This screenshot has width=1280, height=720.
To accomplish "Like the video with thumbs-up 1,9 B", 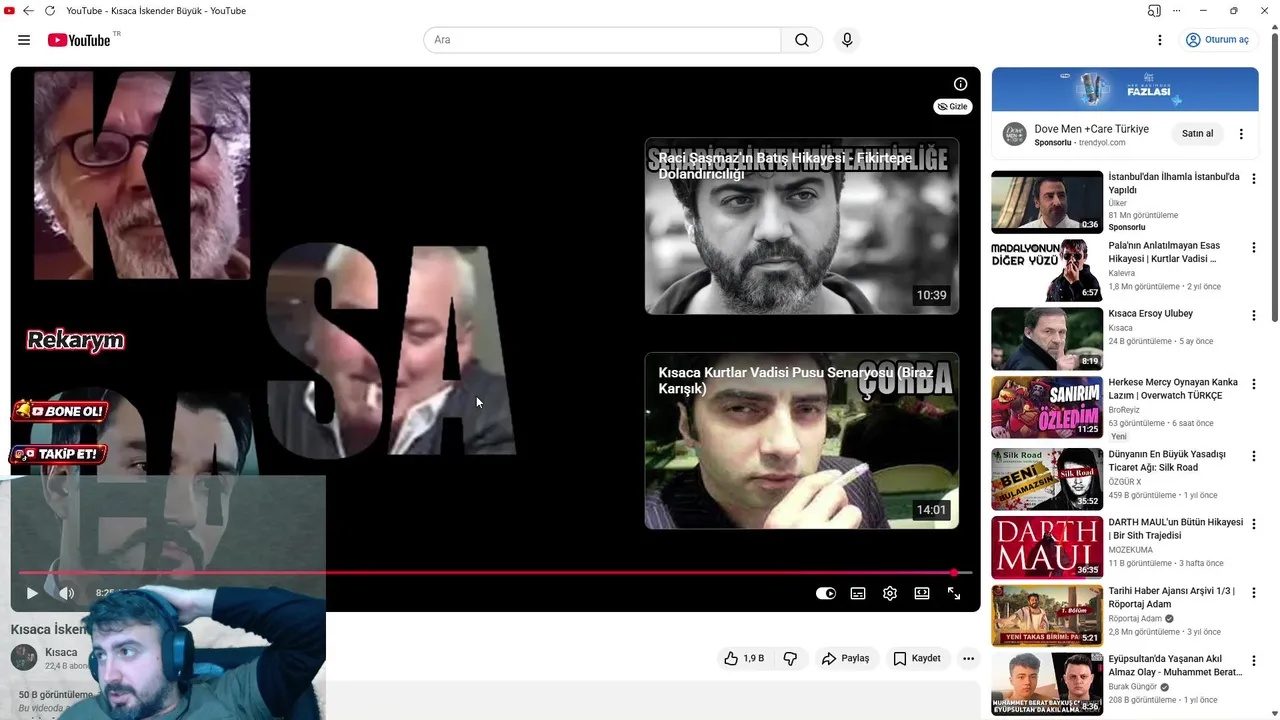I will click(x=744, y=658).
